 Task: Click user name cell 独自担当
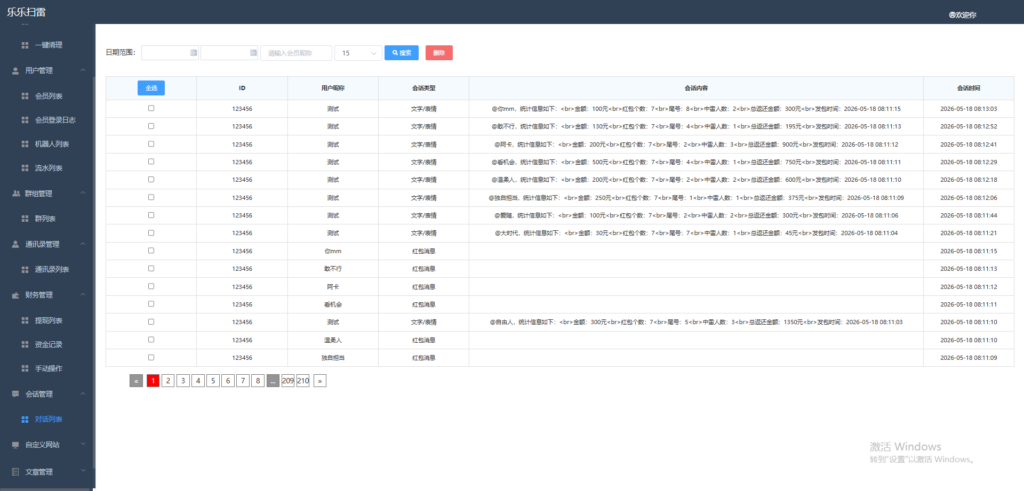point(333,357)
